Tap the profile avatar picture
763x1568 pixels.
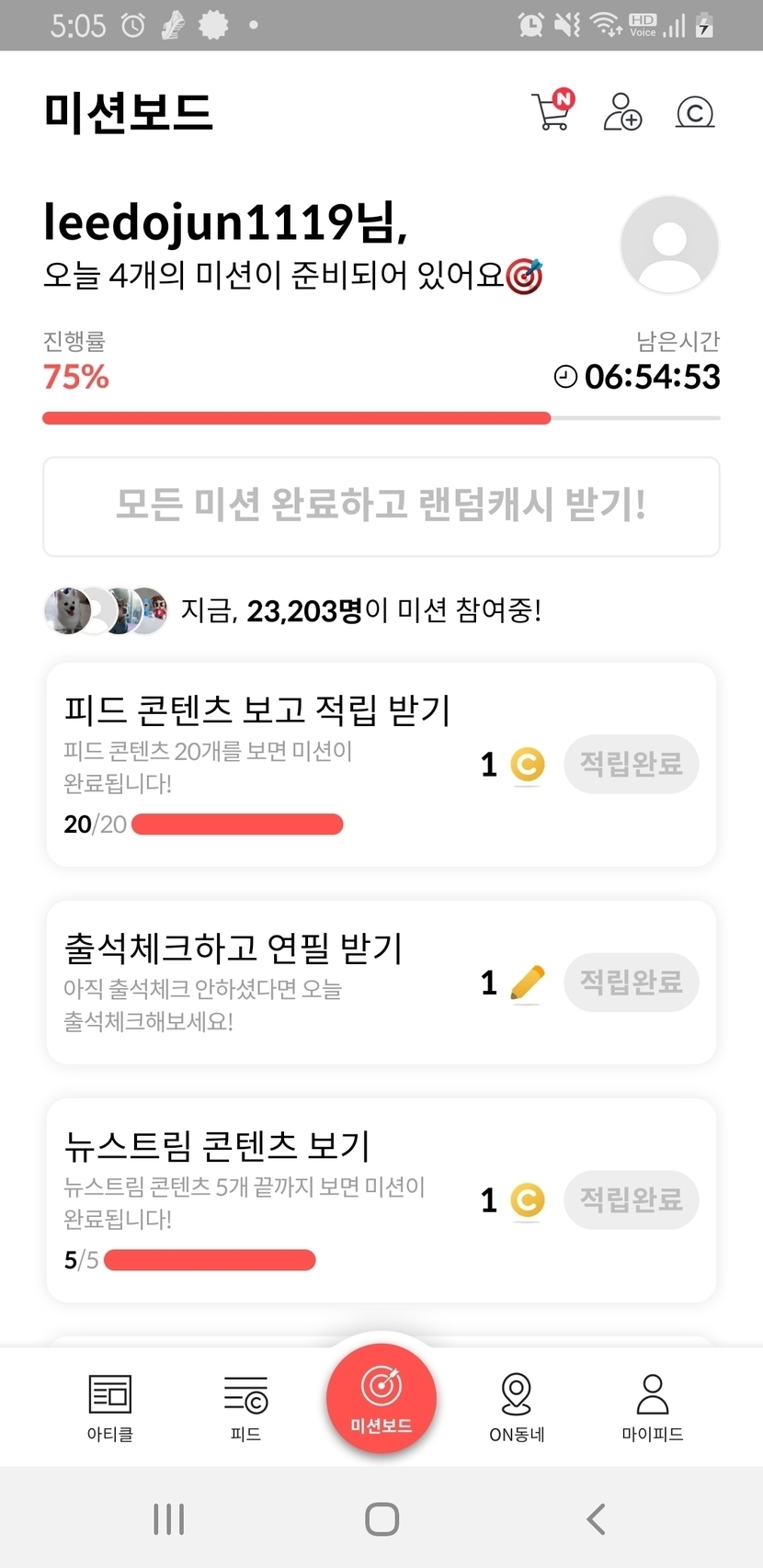[x=669, y=244]
